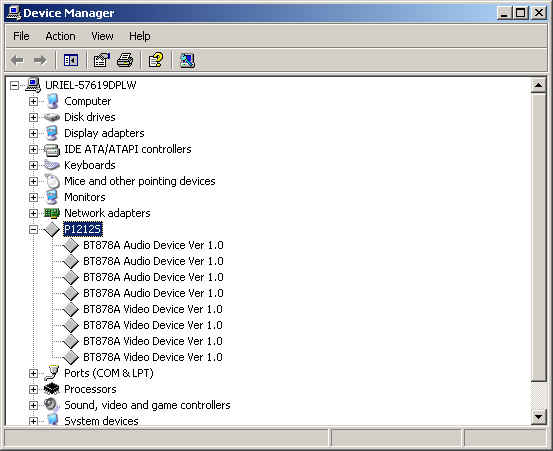Expand the Network adapters node
The width and height of the screenshot is (553, 451).
tap(33, 213)
